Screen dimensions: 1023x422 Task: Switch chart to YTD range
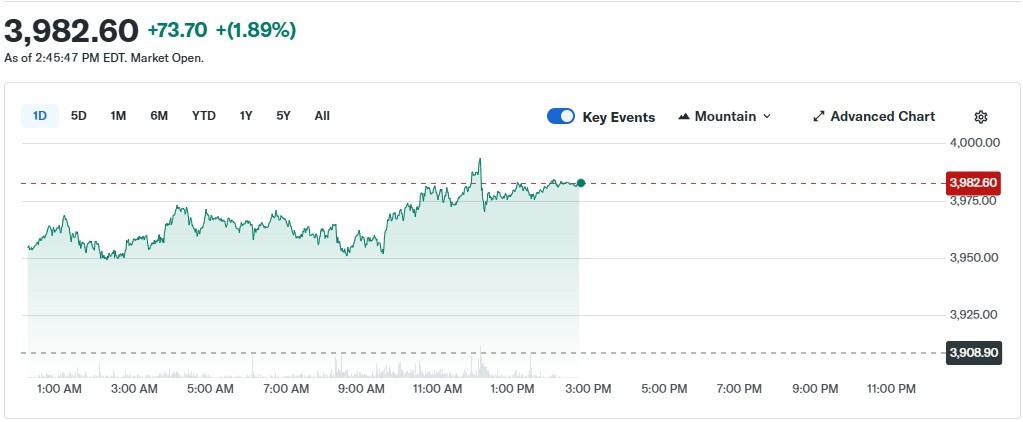(x=204, y=116)
